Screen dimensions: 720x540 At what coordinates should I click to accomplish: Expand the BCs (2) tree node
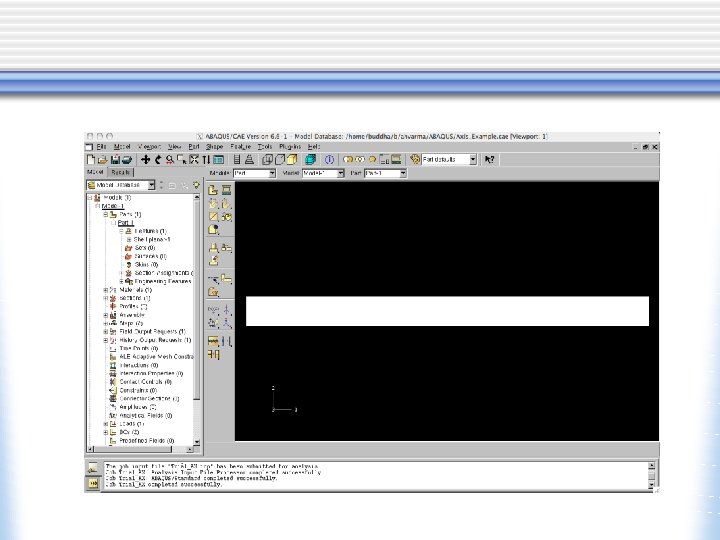pyautogui.click(x=106, y=432)
